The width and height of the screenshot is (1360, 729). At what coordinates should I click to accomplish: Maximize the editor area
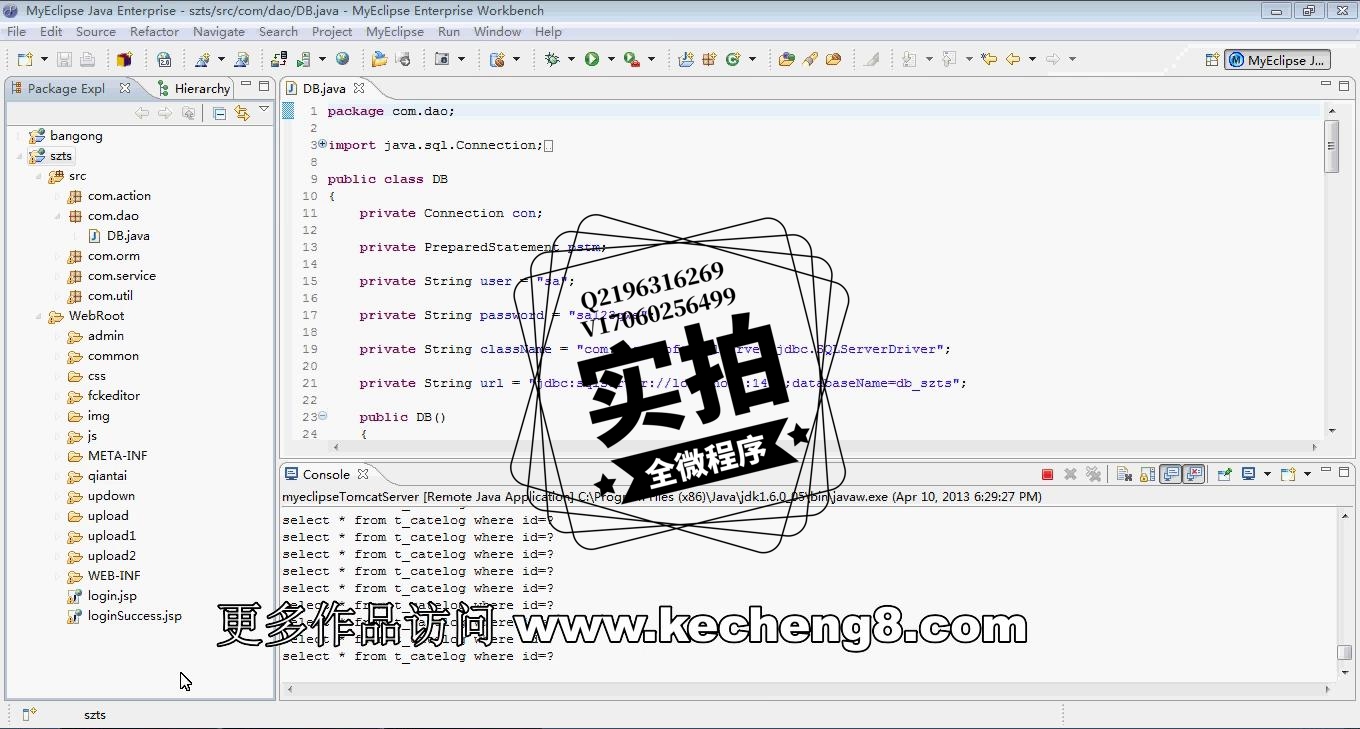tap(1345, 85)
